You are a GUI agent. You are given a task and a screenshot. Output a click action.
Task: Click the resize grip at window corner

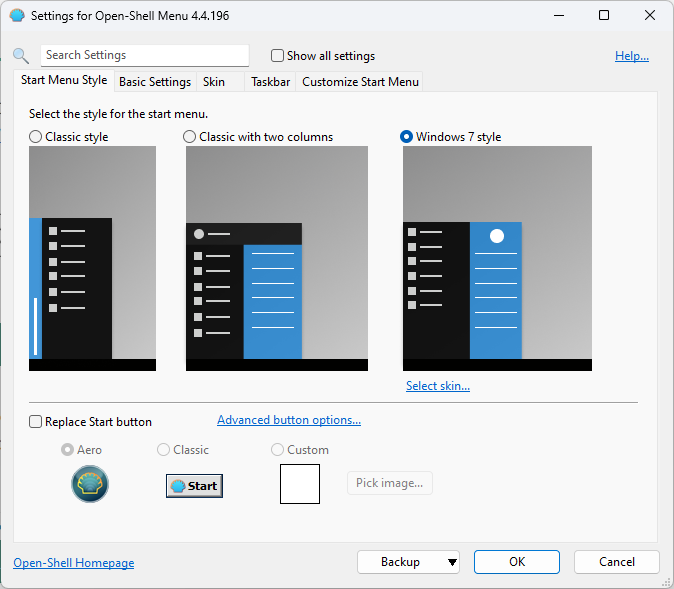click(x=667, y=582)
